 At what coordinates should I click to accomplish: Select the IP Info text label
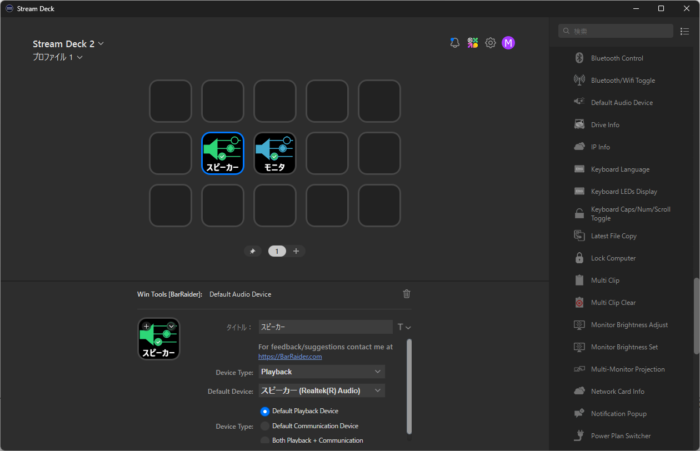tap(600, 147)
